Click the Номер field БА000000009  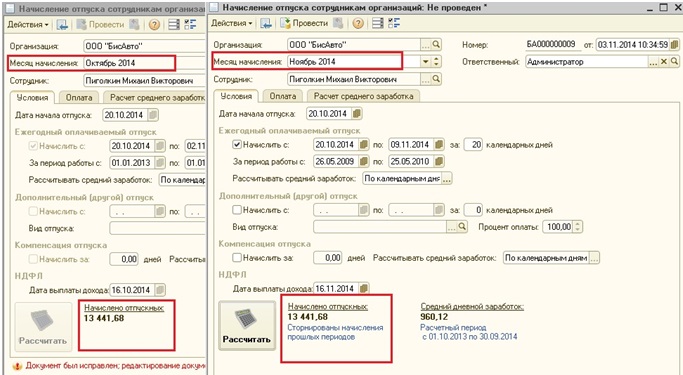(x=553, y=44)
